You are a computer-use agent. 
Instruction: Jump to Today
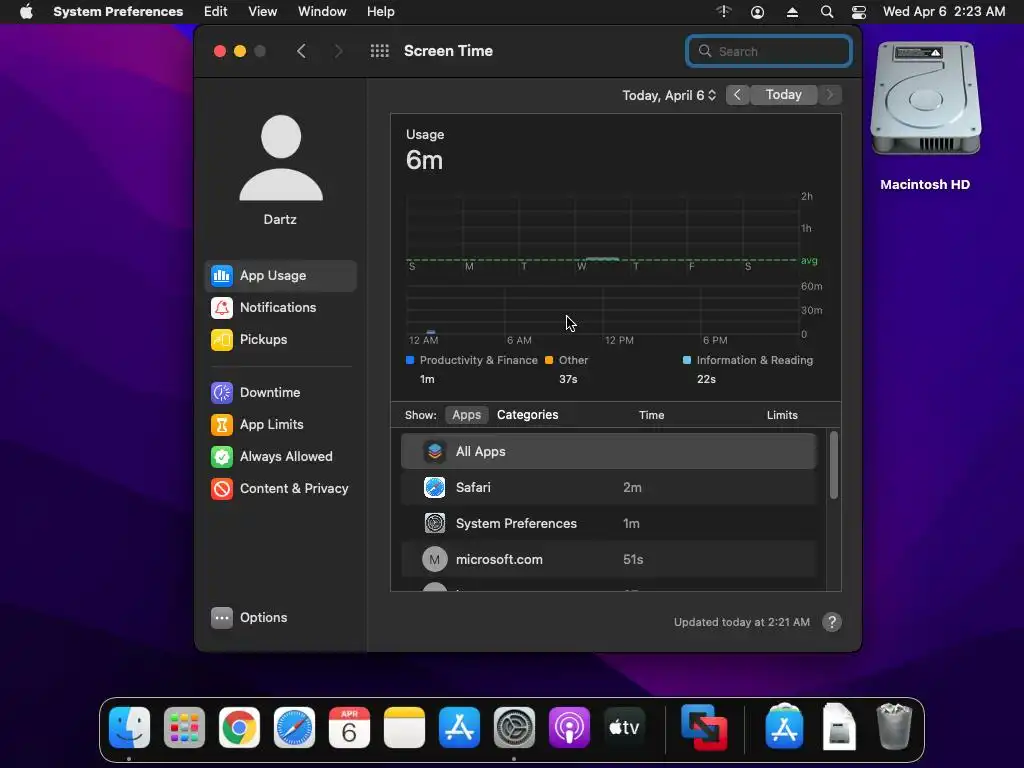pyautogui.click(x=783, y=95)
